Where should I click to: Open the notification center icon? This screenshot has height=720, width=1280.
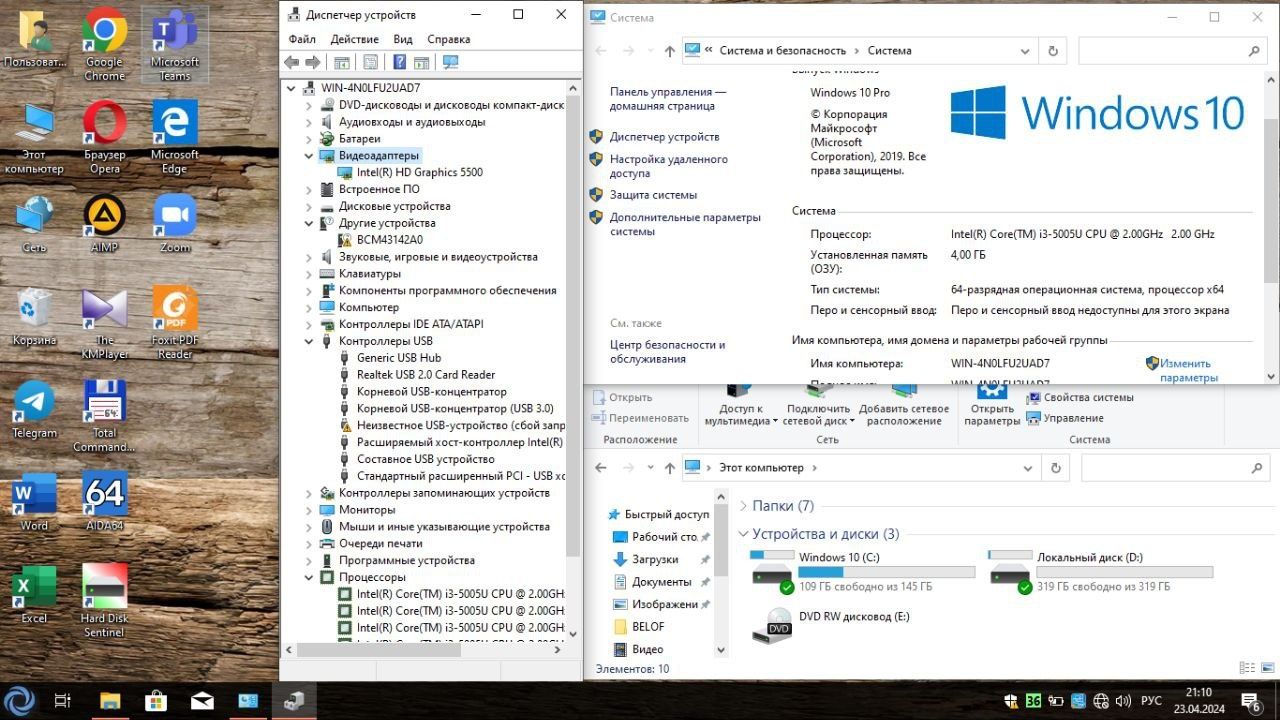coord(1250,700)
